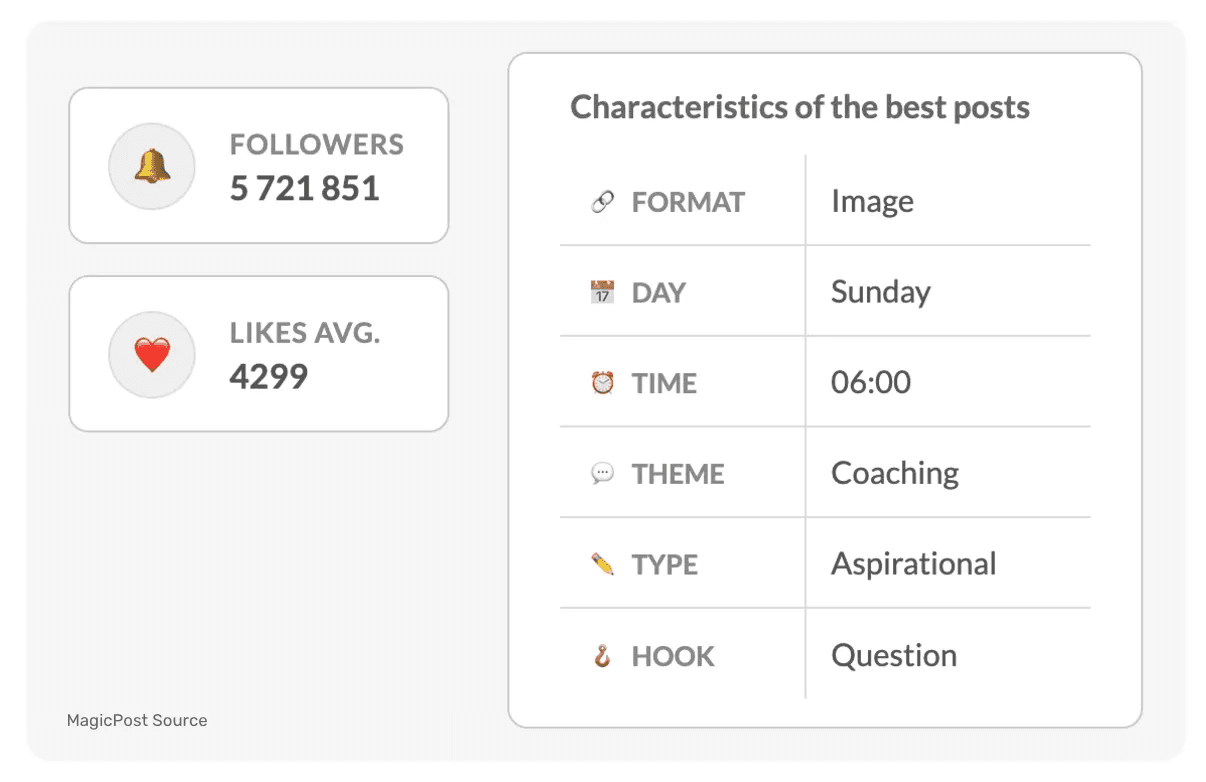Click the Question hook value
The width and height of the screenshot is (1206, 782).
click(894, 655)
